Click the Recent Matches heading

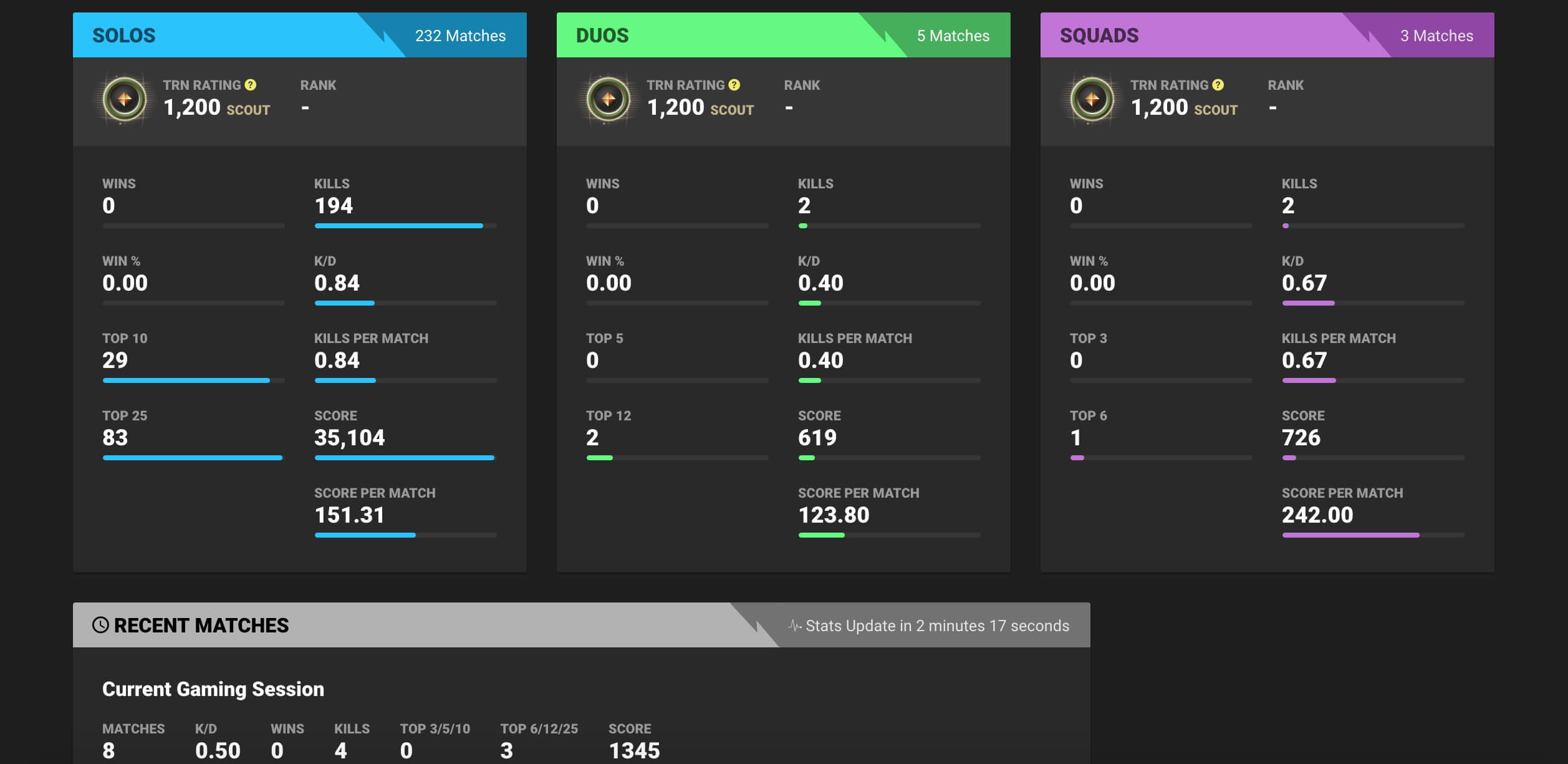click(201, 626)
